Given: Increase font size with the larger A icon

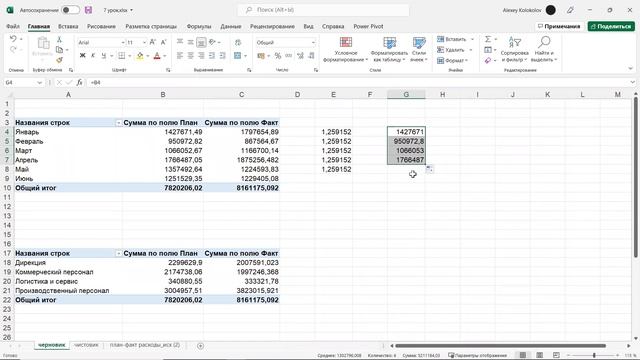Looking at the screenshot, I should point(153,42).
